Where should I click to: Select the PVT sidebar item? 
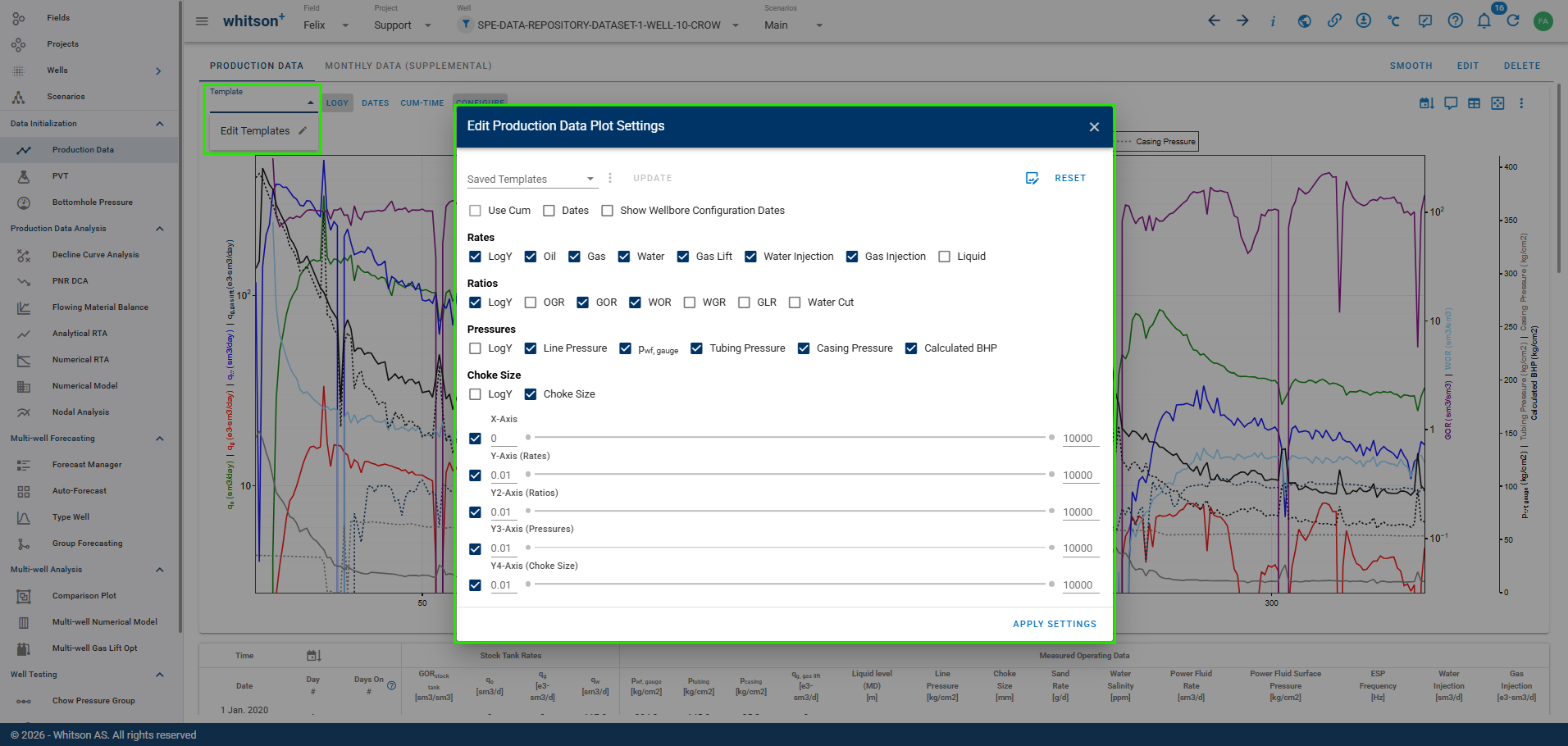(61, 176)
